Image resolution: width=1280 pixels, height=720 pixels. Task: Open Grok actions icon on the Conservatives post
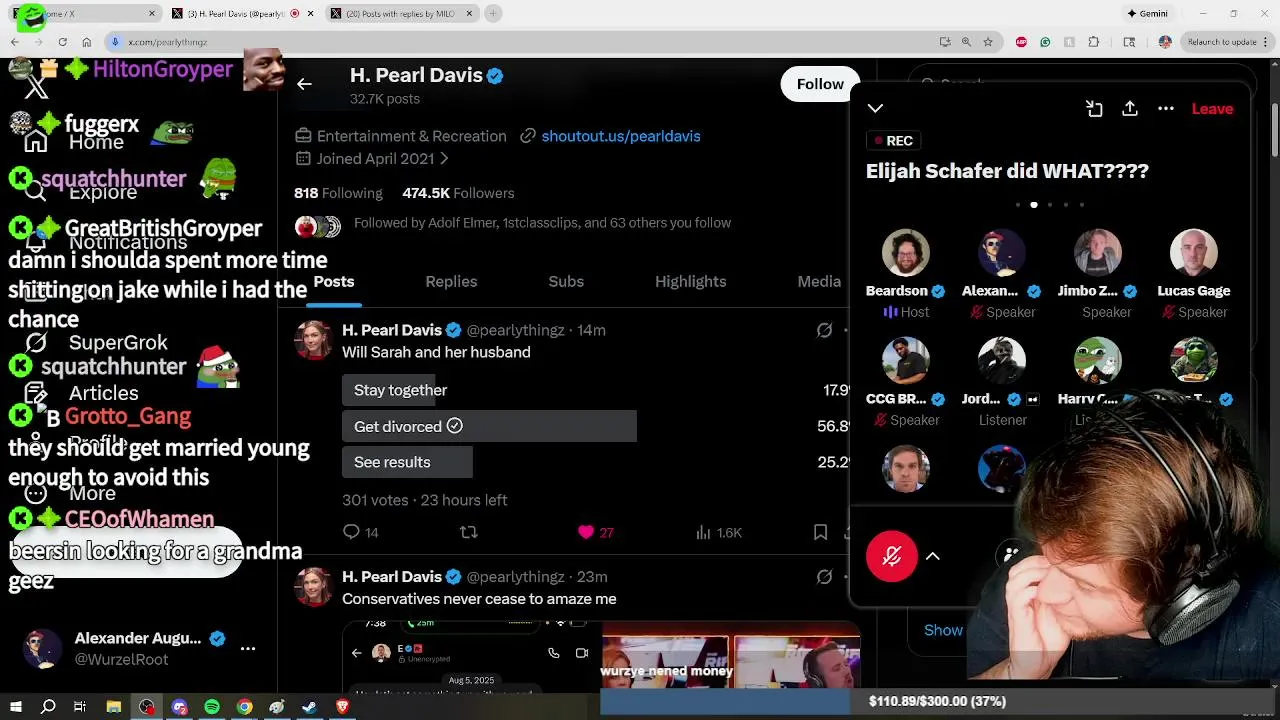[x=824, y=577]
